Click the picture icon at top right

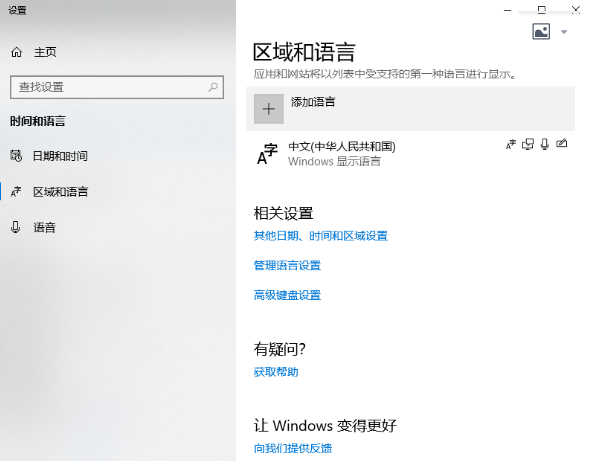pyautogui.click(x=541, y=31)
